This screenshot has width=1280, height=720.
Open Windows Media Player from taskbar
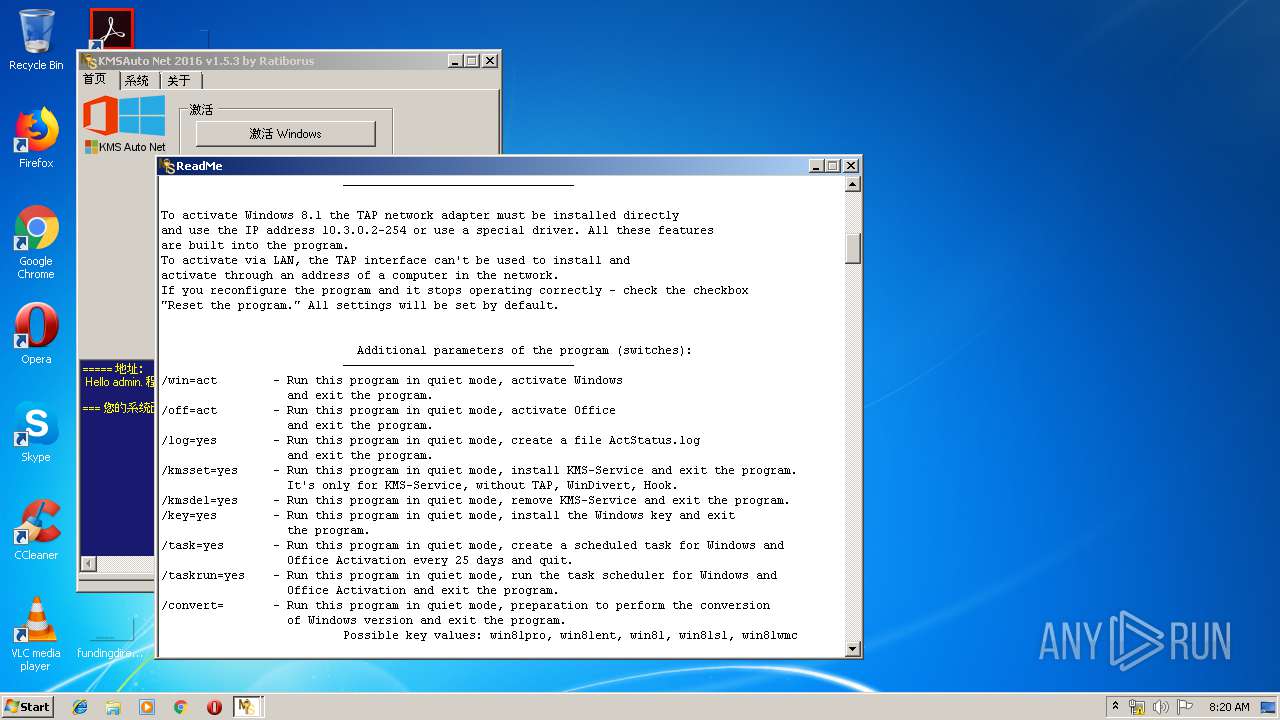tap(147, 707)
